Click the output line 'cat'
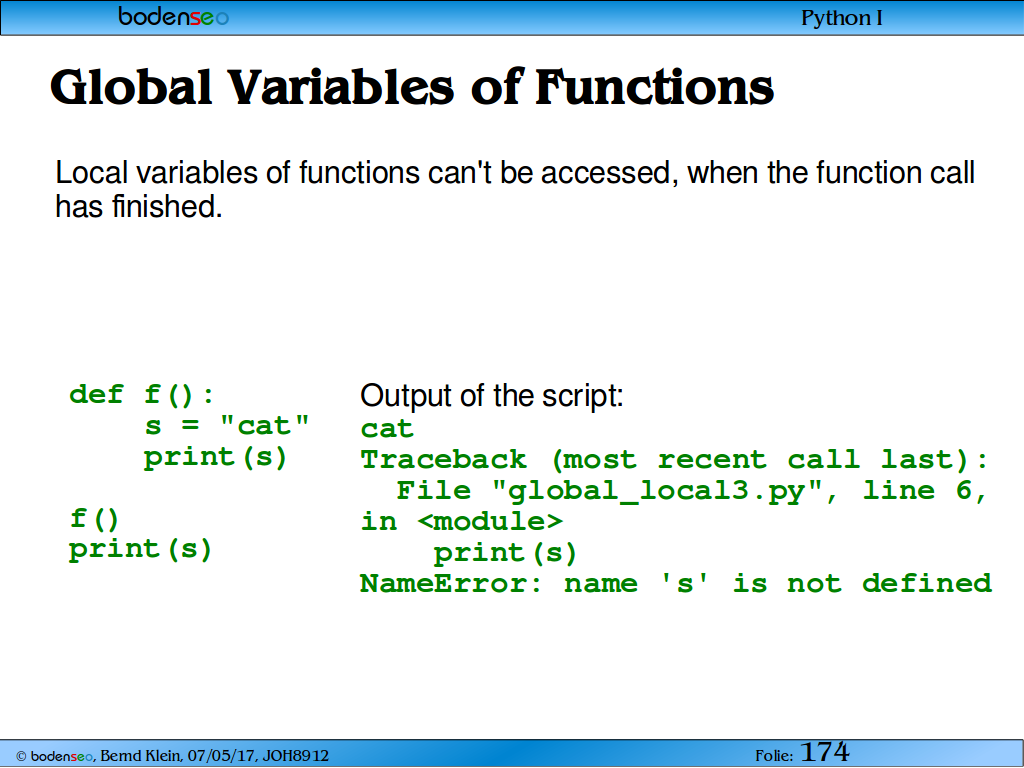The image size is (1024, 768). pyautogui.click(x=387, y=428)
